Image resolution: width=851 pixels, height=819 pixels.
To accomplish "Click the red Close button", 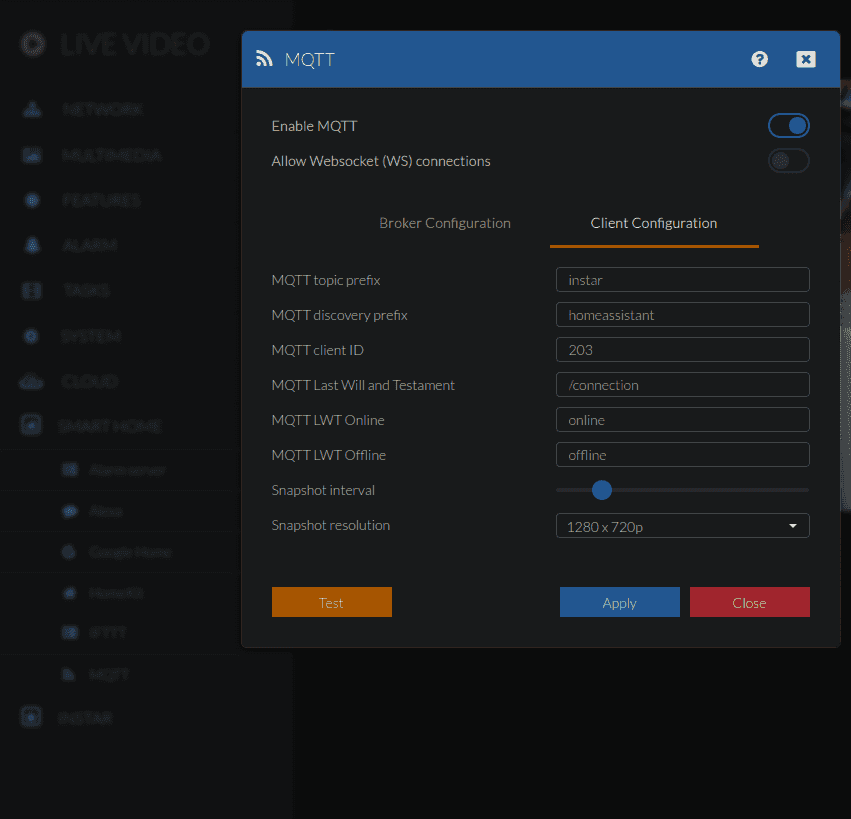I will click(749, 603).
